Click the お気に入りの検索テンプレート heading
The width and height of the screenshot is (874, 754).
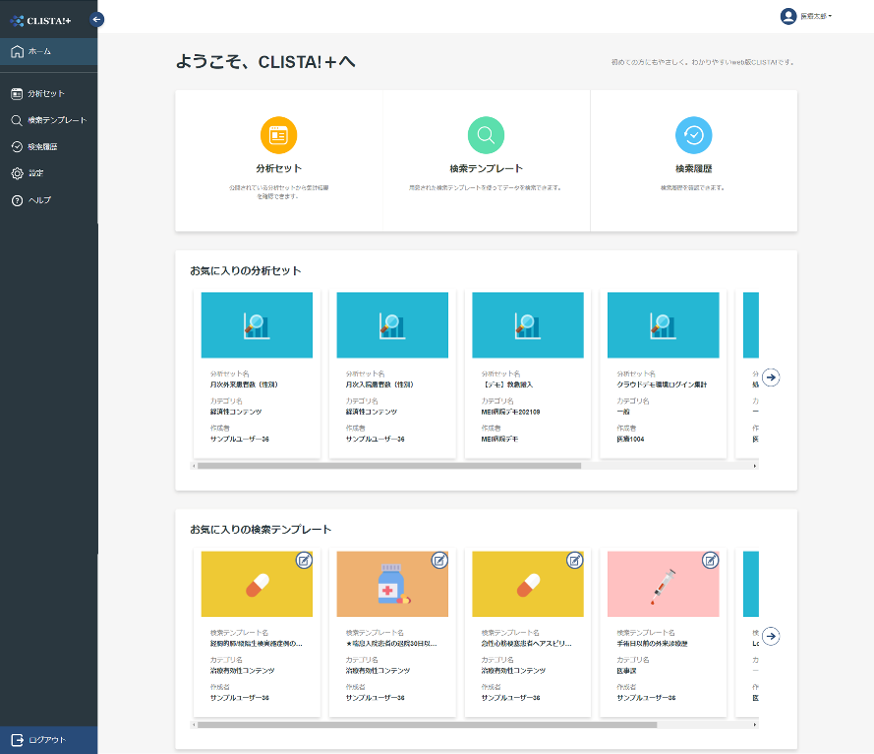pos(260,529)
